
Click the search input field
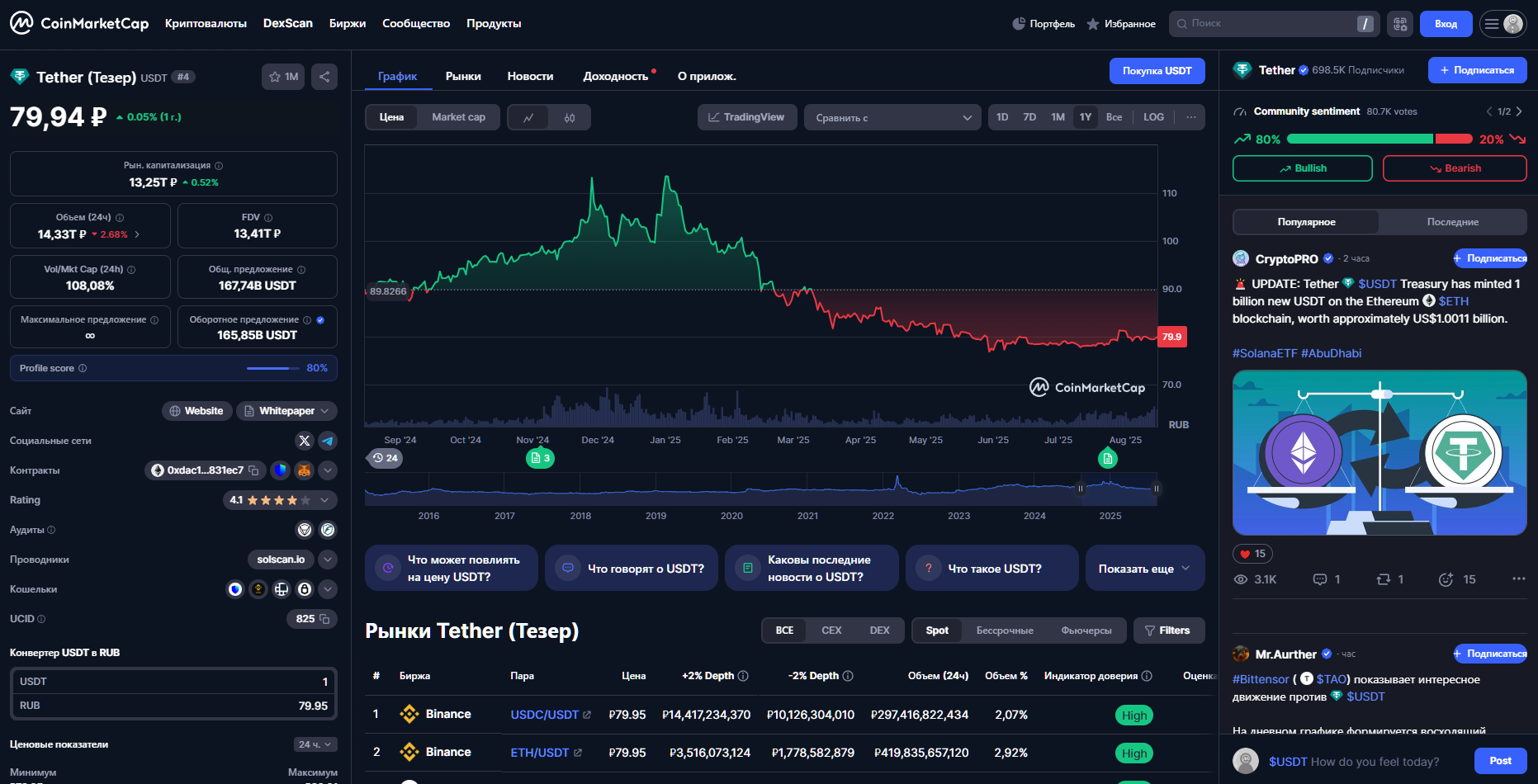pyautogui.click(x=1274, y=24)
